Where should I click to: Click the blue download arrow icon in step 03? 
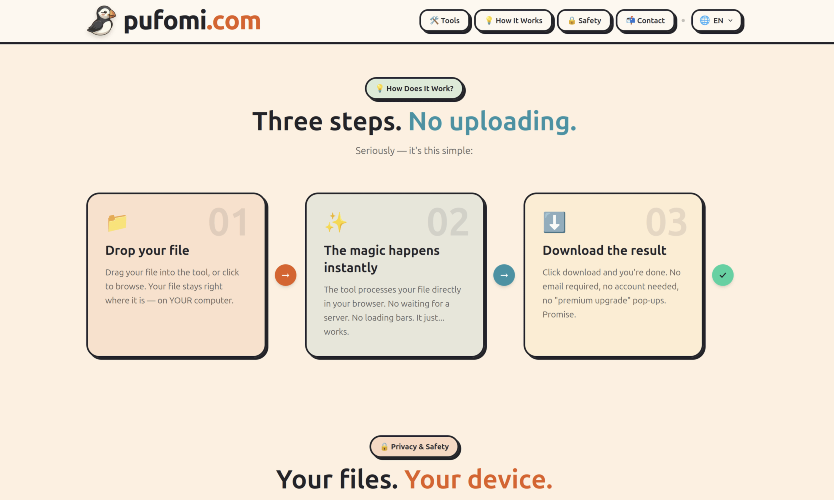point(554,222)
